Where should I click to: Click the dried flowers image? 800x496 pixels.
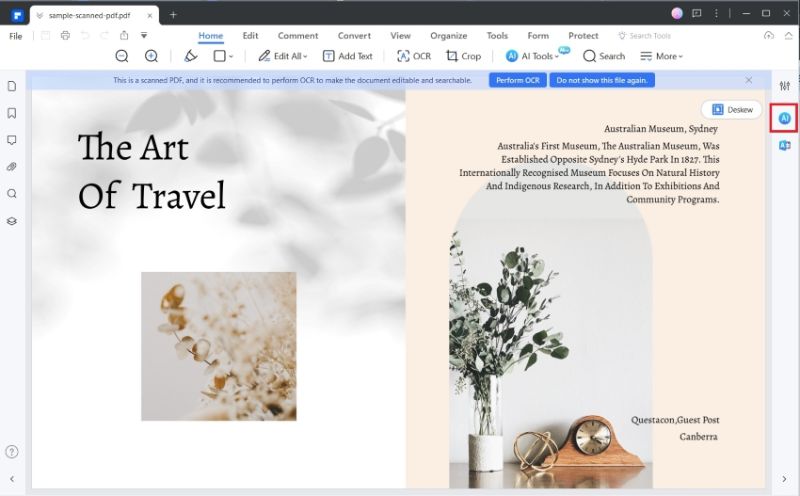(219, 346)
